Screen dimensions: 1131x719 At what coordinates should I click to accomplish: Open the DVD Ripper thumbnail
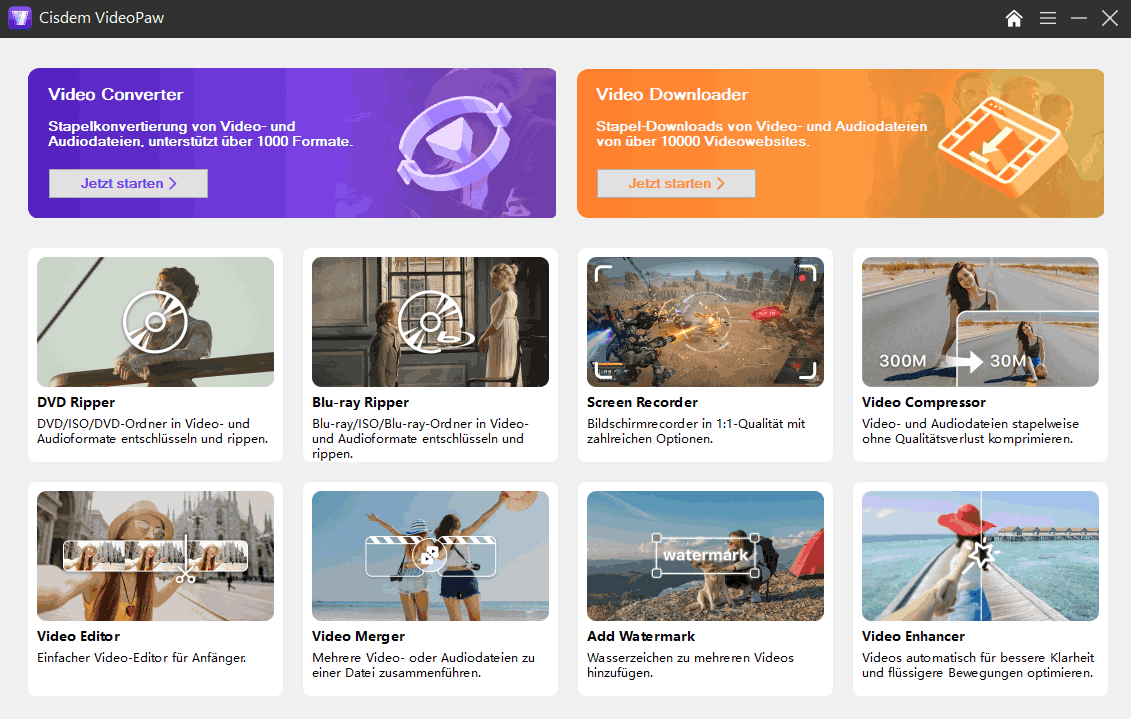[x=155, y=322]
